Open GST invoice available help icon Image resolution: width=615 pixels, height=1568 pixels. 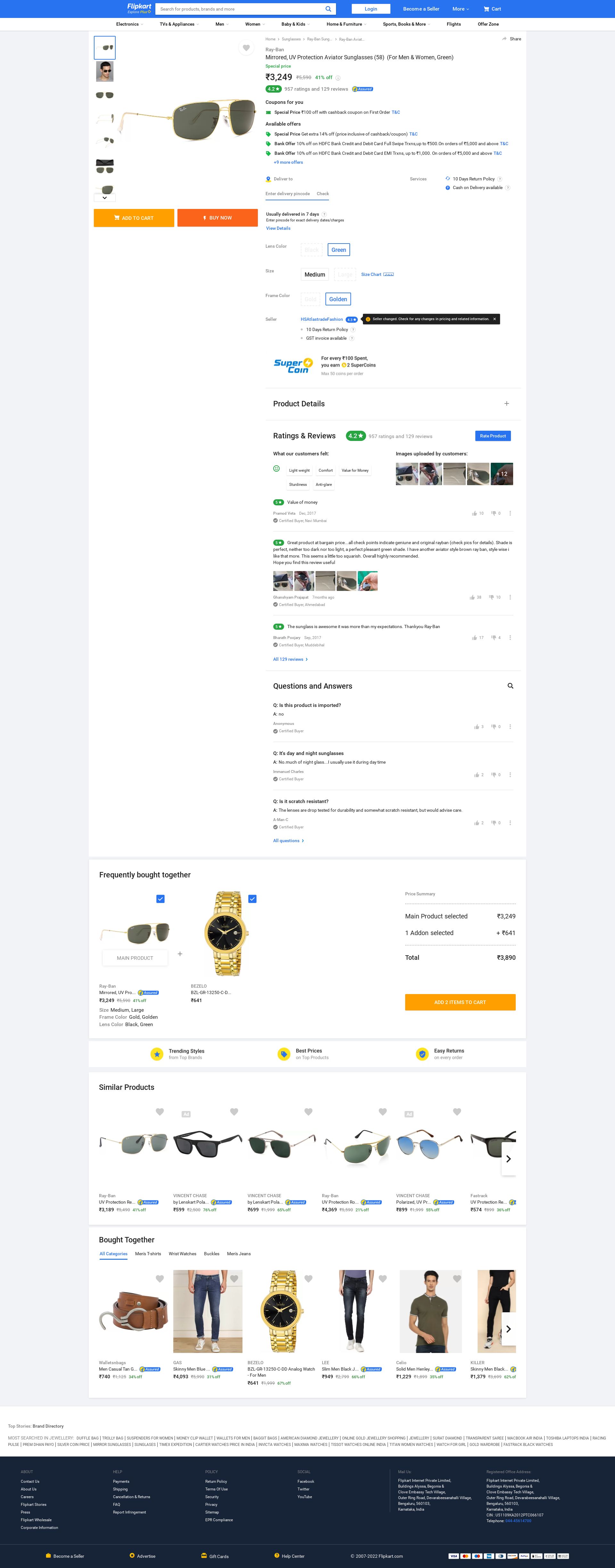pos(352,338)
